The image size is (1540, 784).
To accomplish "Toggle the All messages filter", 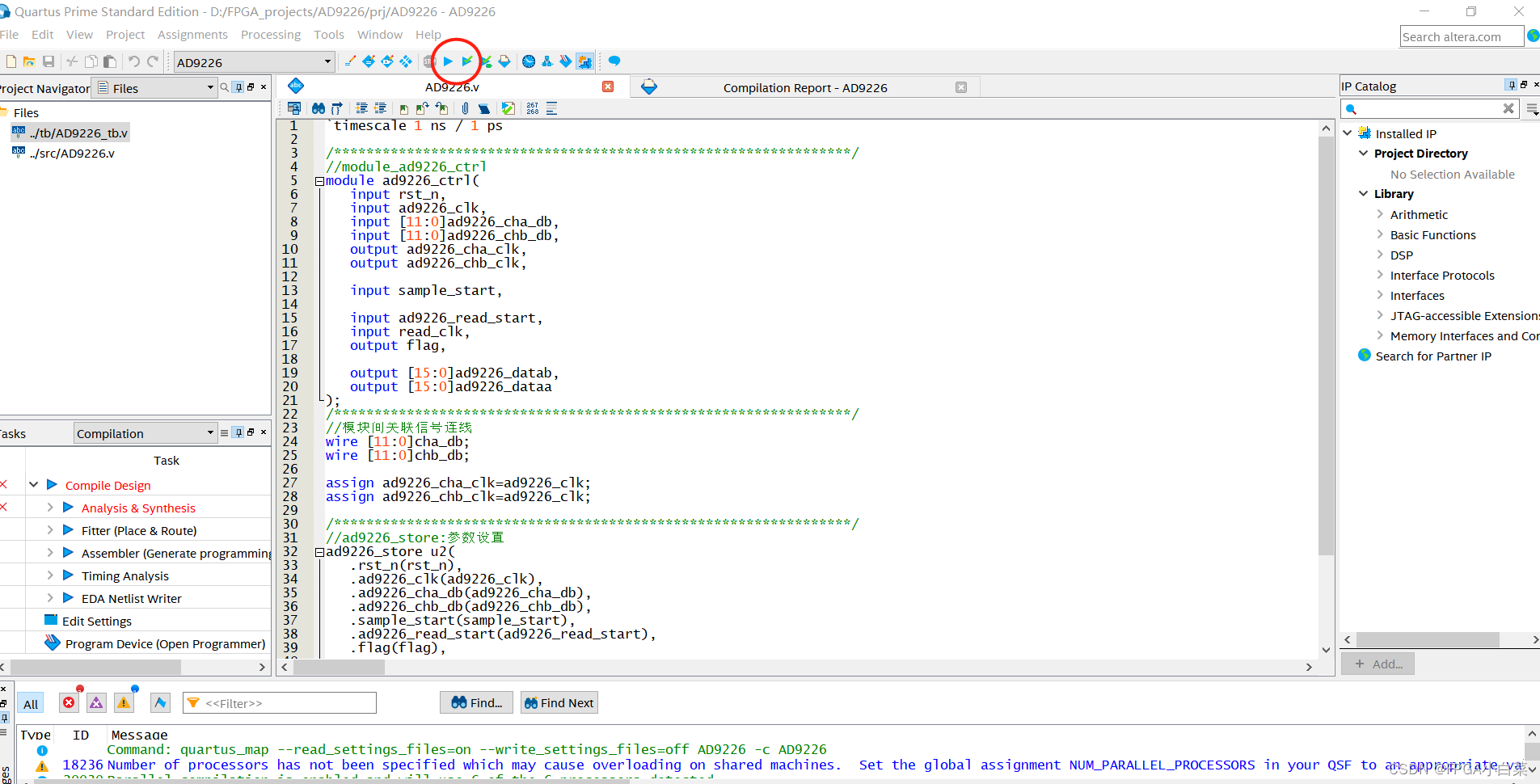I will [x=31, y=703].
